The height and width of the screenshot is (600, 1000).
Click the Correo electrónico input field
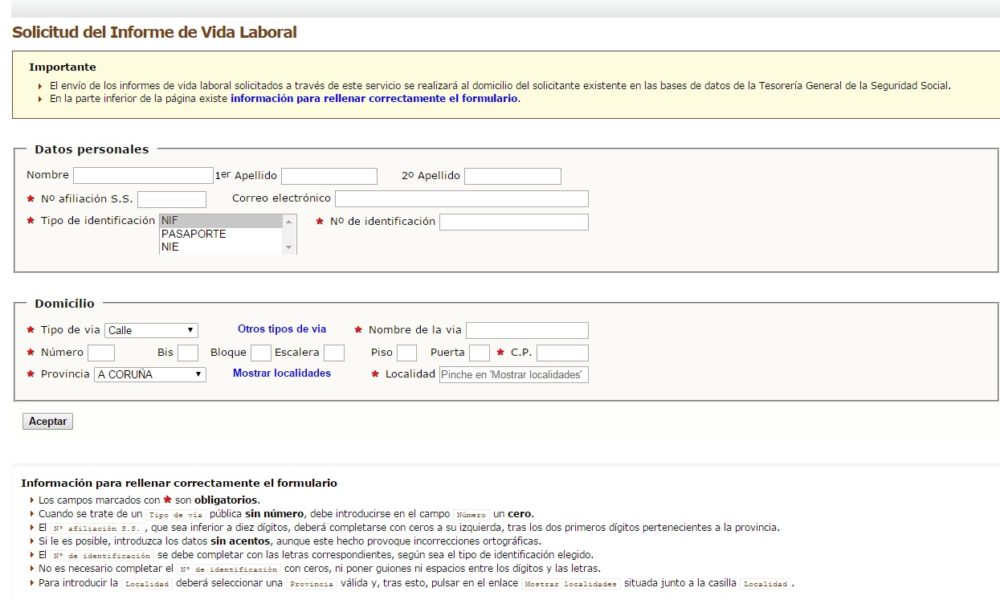(461, 199)
